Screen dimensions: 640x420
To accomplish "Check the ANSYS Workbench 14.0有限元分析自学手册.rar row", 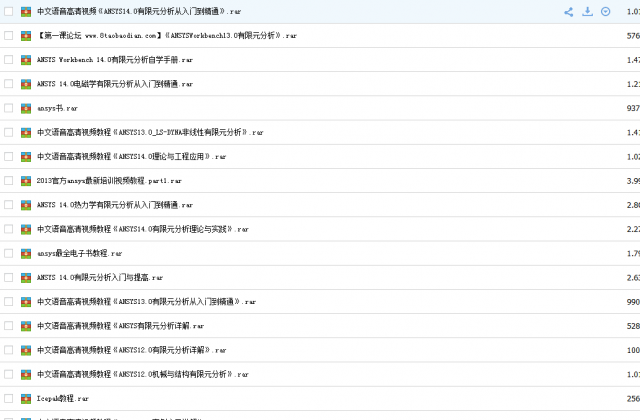I will (x=9, y=60).
